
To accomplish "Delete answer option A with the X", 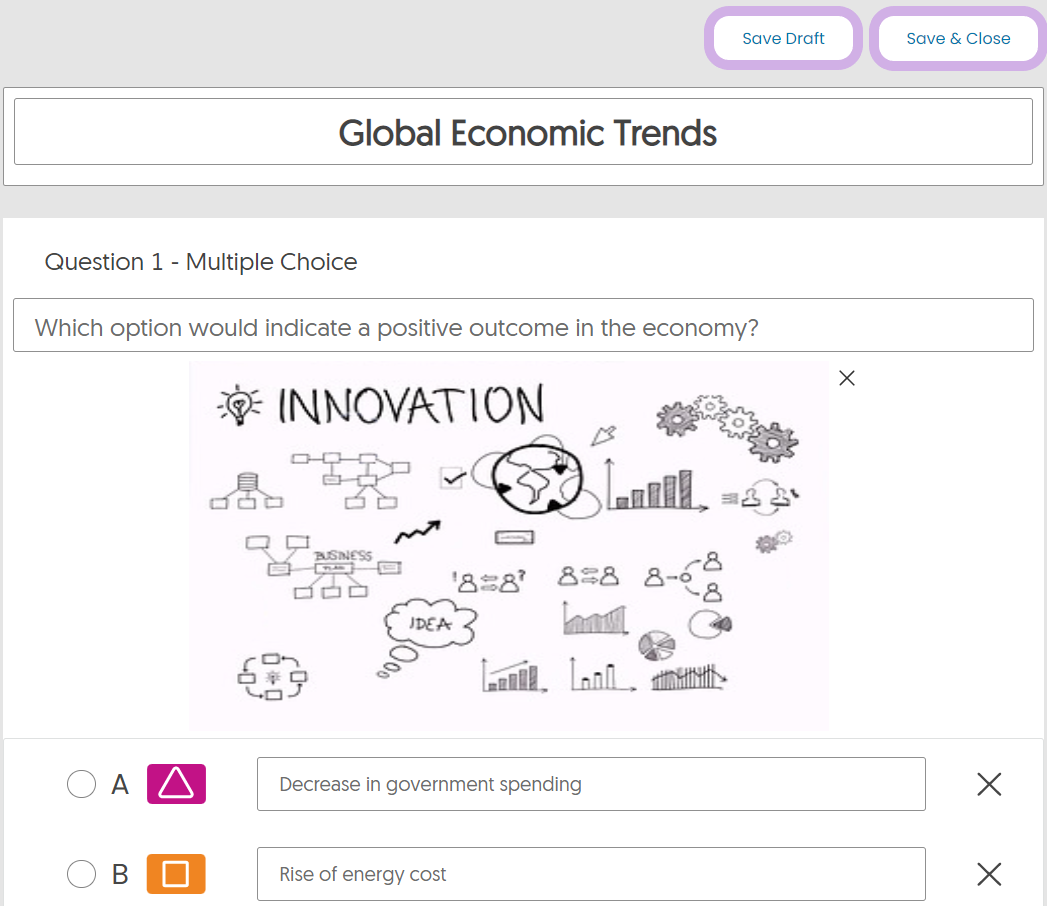I will click(989, 784).
